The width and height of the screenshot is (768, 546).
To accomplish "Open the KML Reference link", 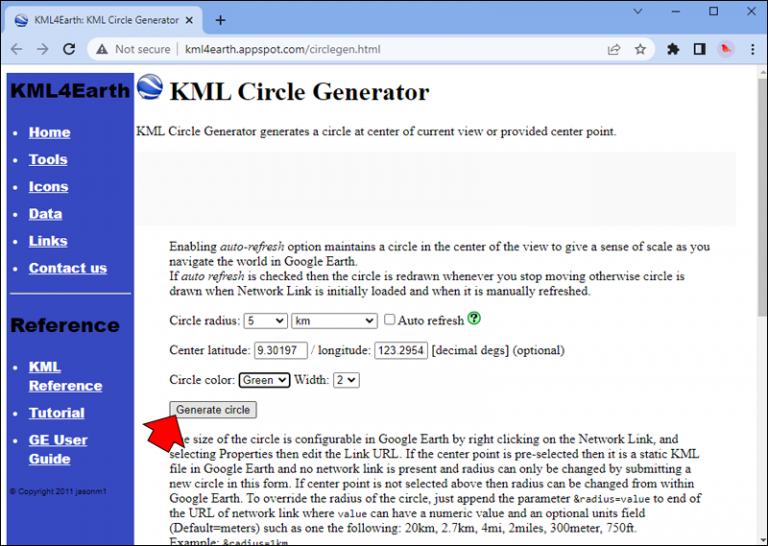I will coord(65,376).
